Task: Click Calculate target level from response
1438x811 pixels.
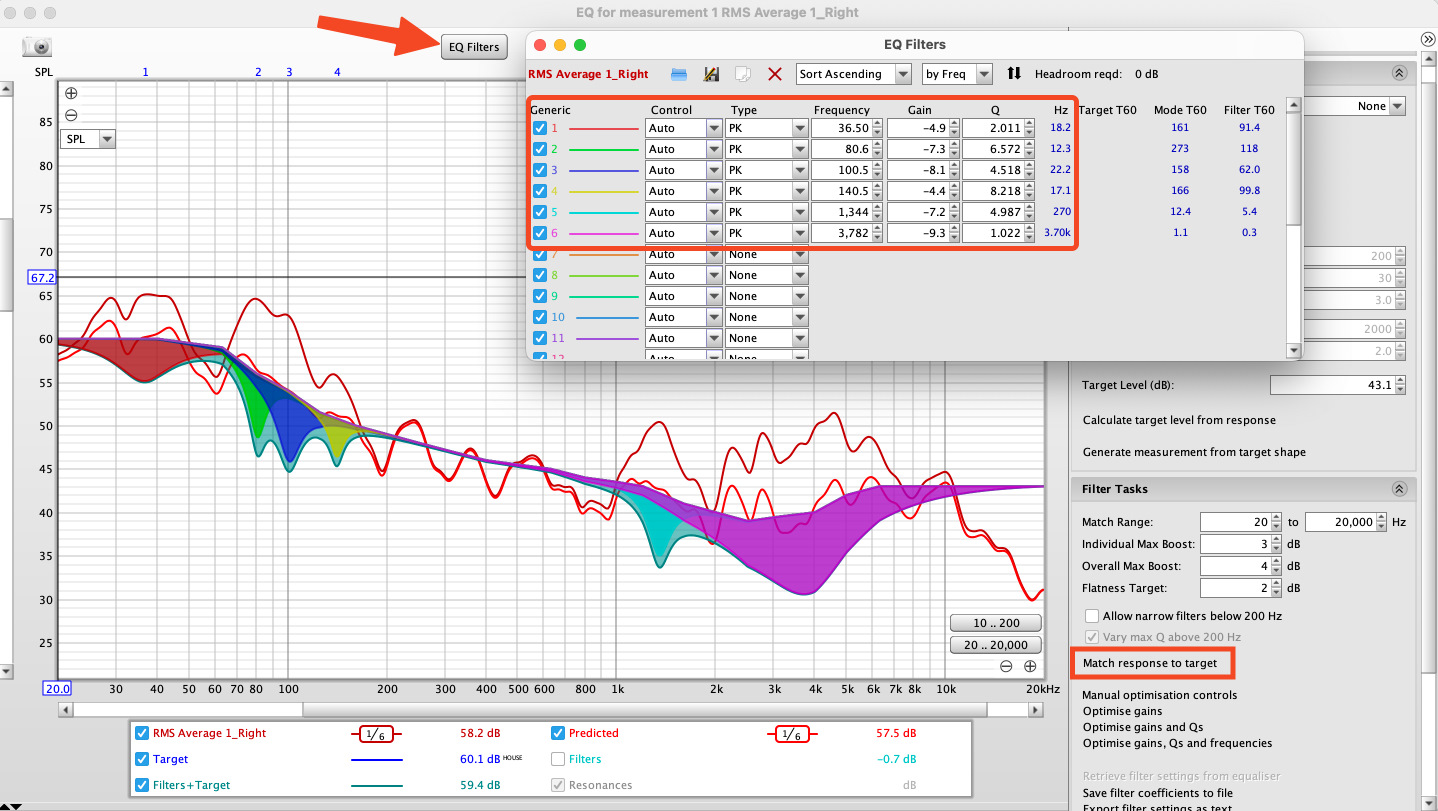Action: (1179, 420)
